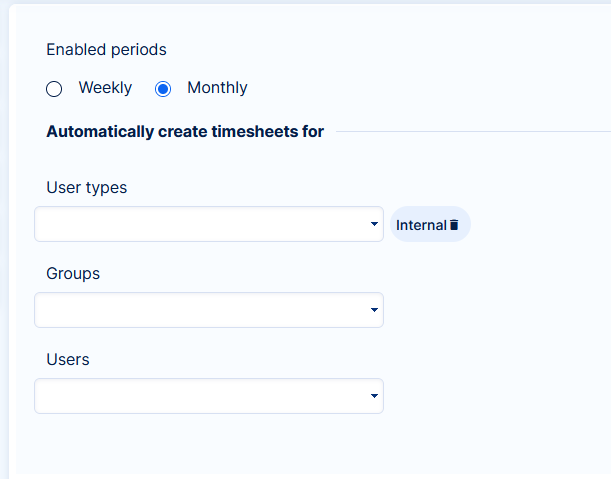Viewport: 611px width, 479px height.
Task: Click the Monthly period label
Action: click(217, 88)
